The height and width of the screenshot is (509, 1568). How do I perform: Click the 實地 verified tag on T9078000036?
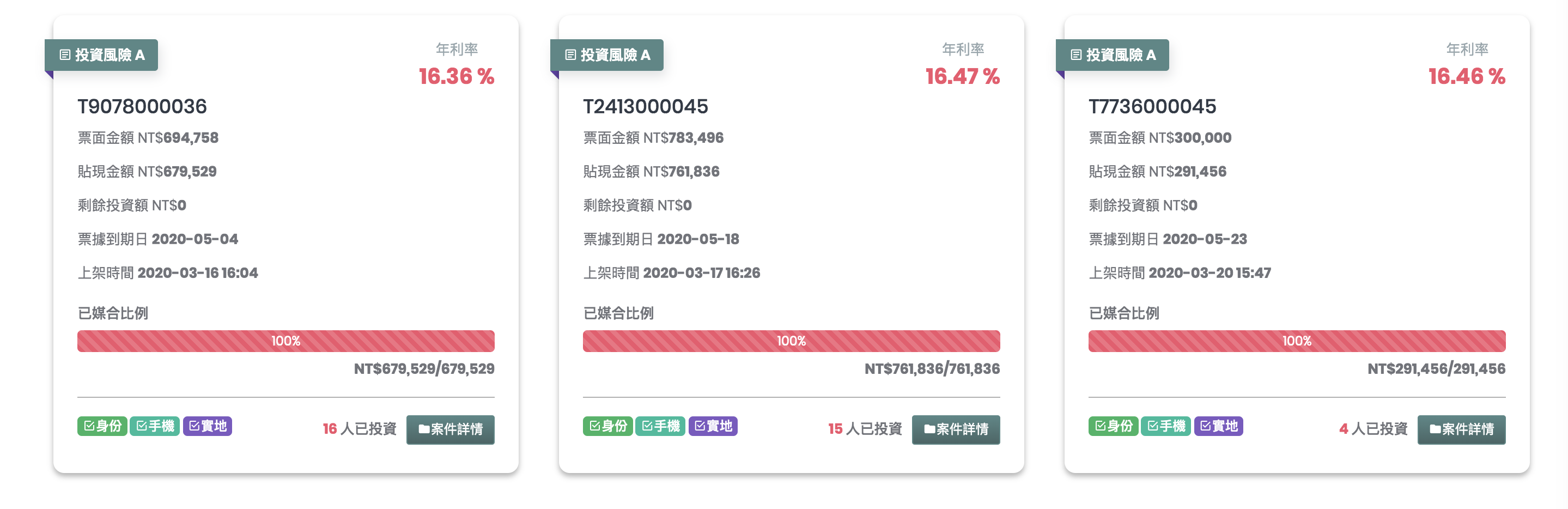click(208, 426)
